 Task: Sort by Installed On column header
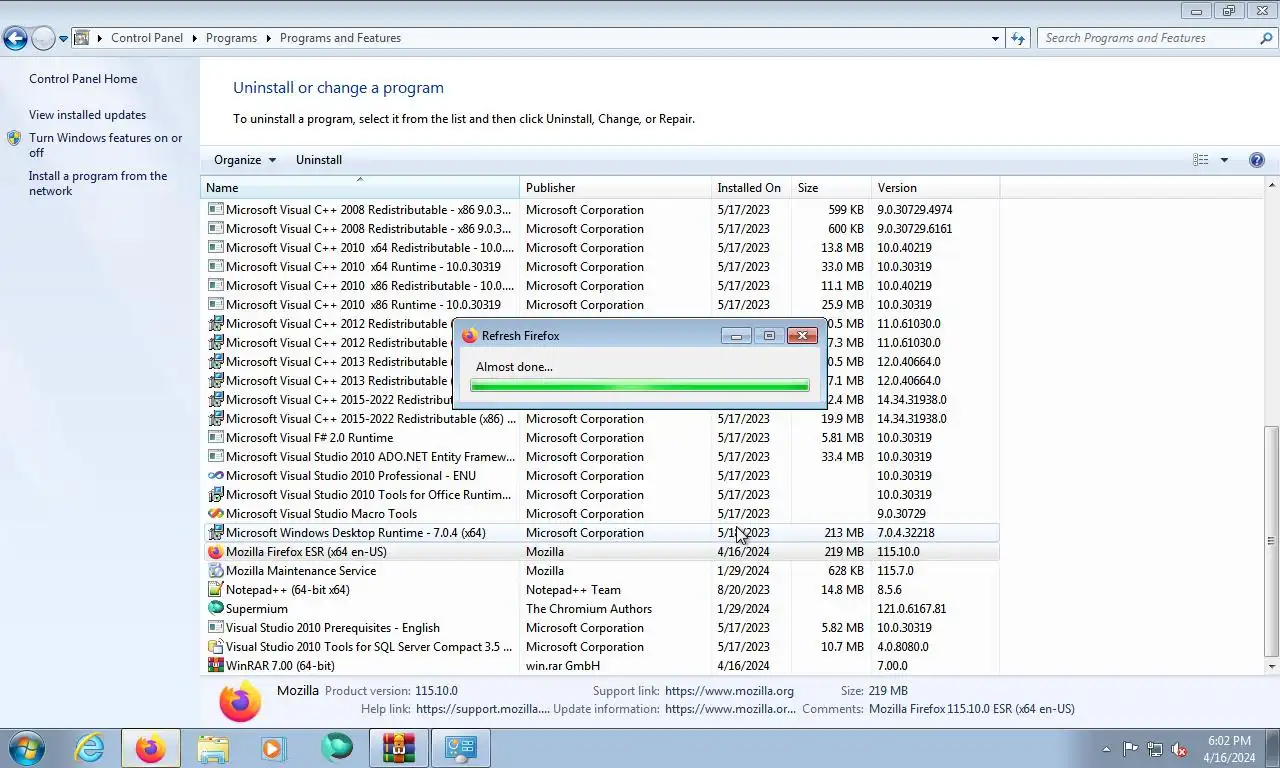click(751, 188)
